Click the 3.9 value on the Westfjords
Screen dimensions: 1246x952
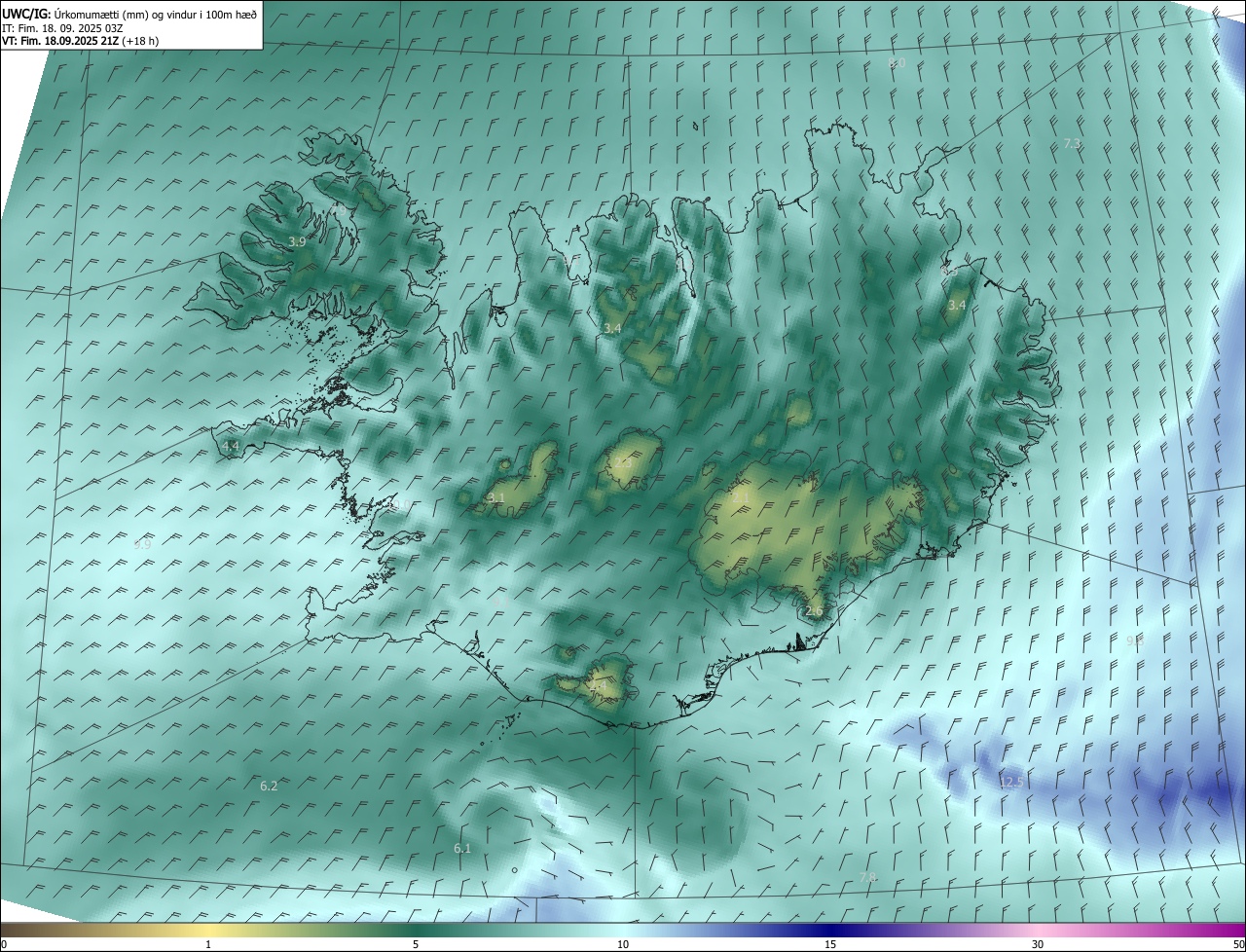297,241
